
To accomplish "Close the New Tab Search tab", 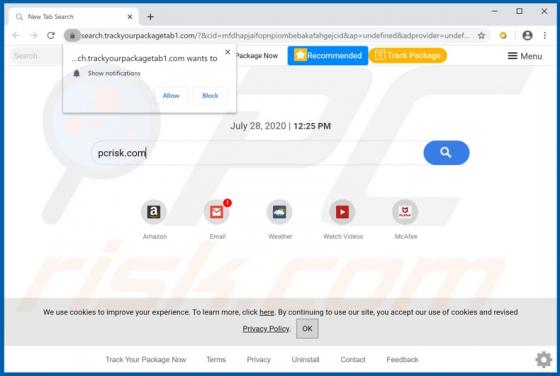I will [x=130, y=17].
